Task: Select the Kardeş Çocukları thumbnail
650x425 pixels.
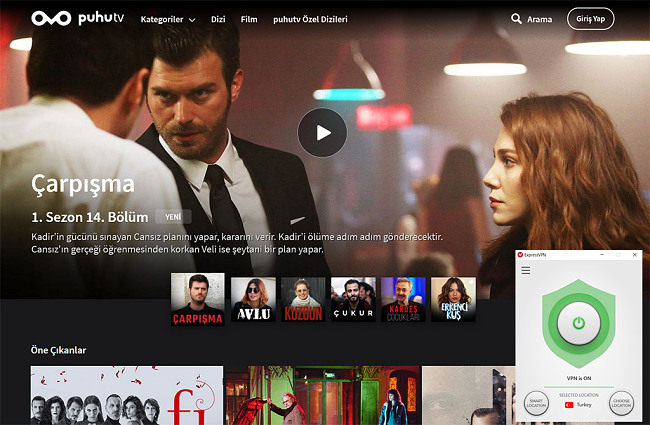Action: point(403,299)
